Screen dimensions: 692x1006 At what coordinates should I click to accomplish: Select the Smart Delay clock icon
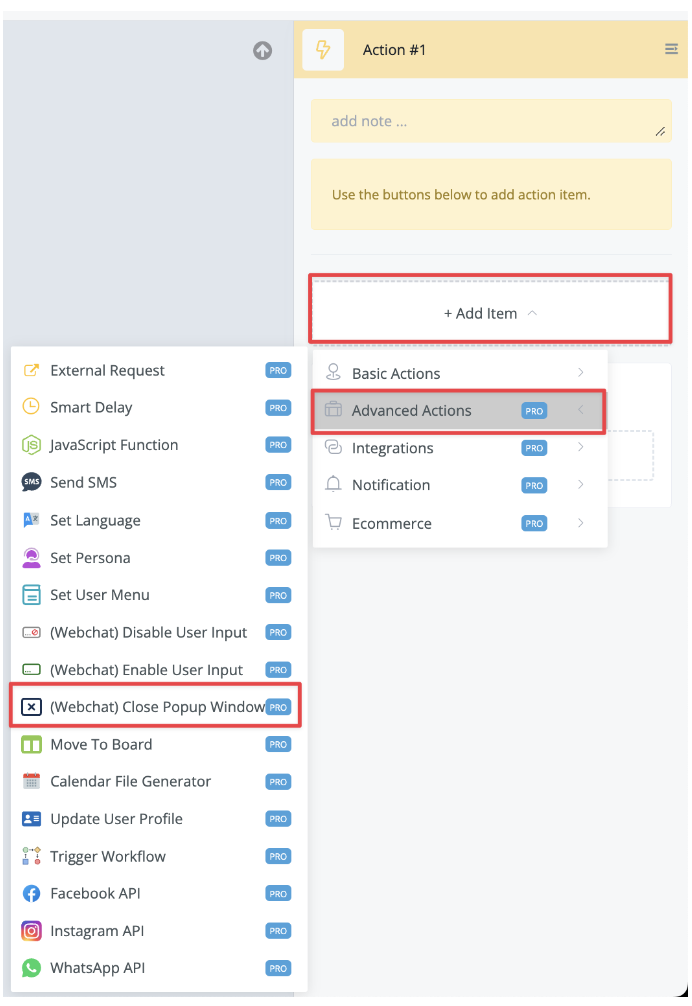31,407
